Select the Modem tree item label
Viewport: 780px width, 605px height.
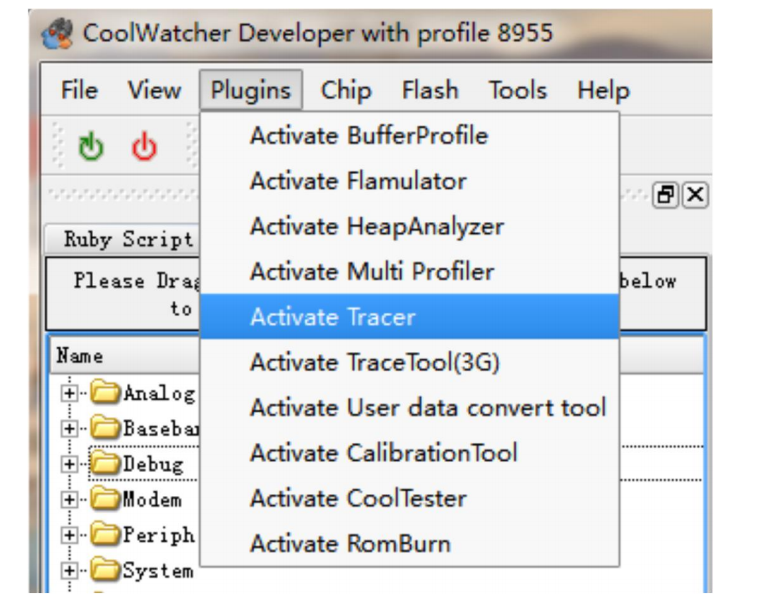point(152,500)
